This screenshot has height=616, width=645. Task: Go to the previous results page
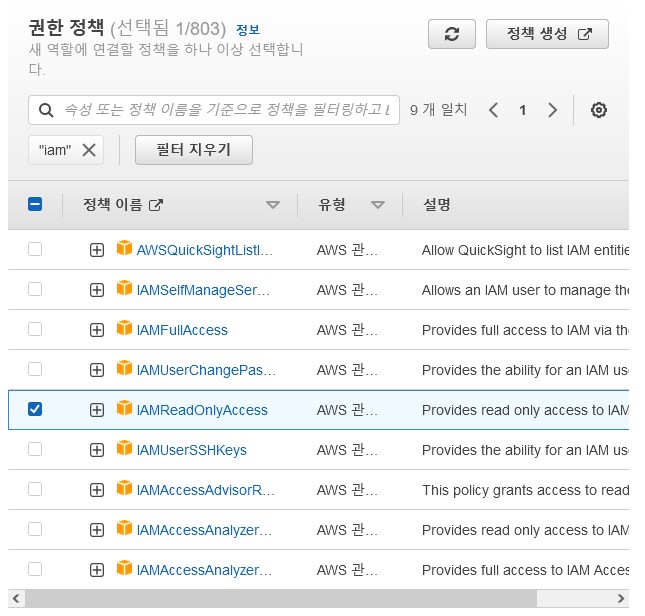(494, 110)
